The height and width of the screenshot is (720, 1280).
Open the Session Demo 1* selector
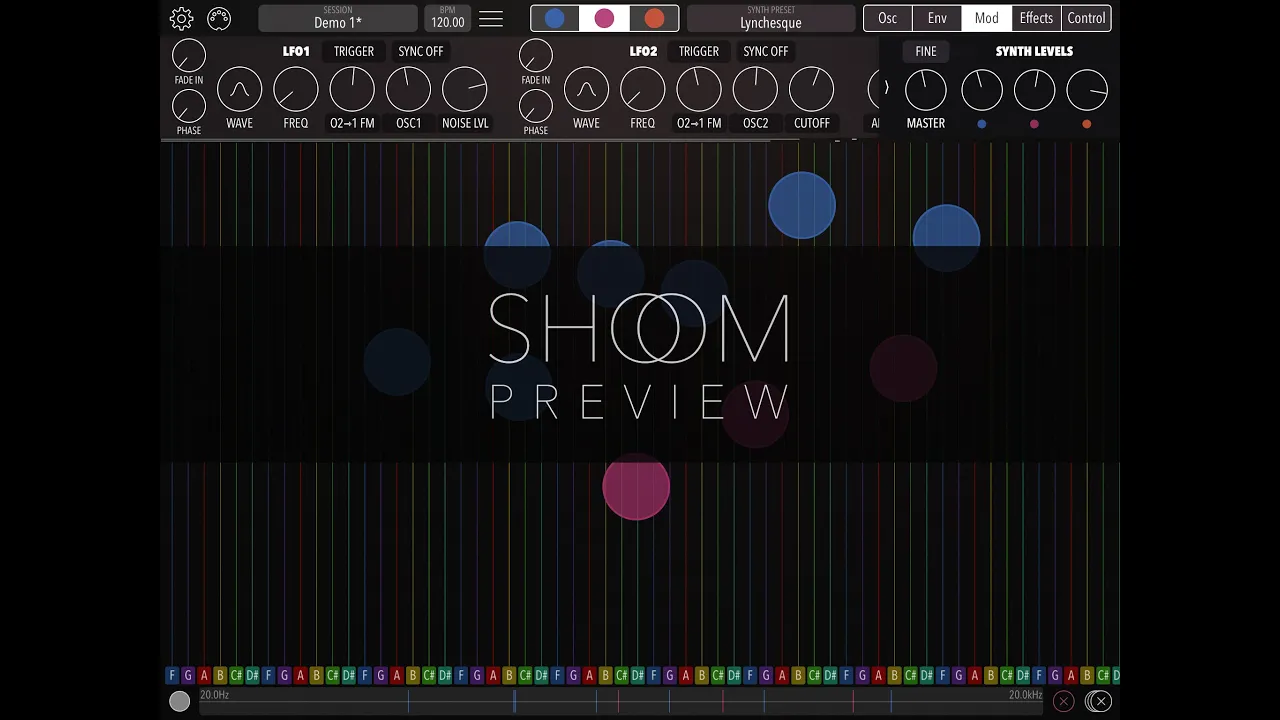tap(338, 18)
